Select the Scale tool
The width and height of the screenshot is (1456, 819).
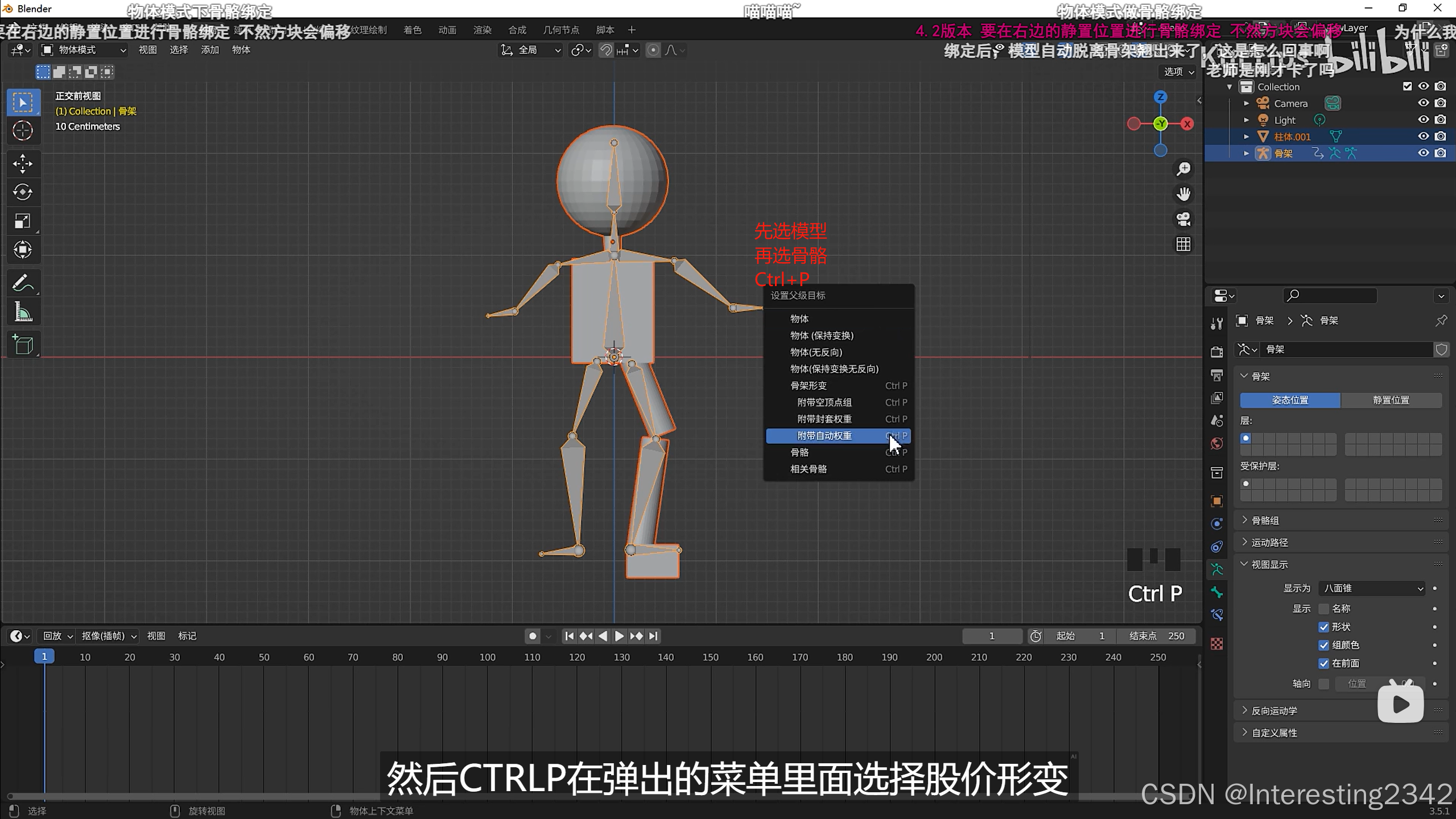pyautogui.click(x=23, y=221)
